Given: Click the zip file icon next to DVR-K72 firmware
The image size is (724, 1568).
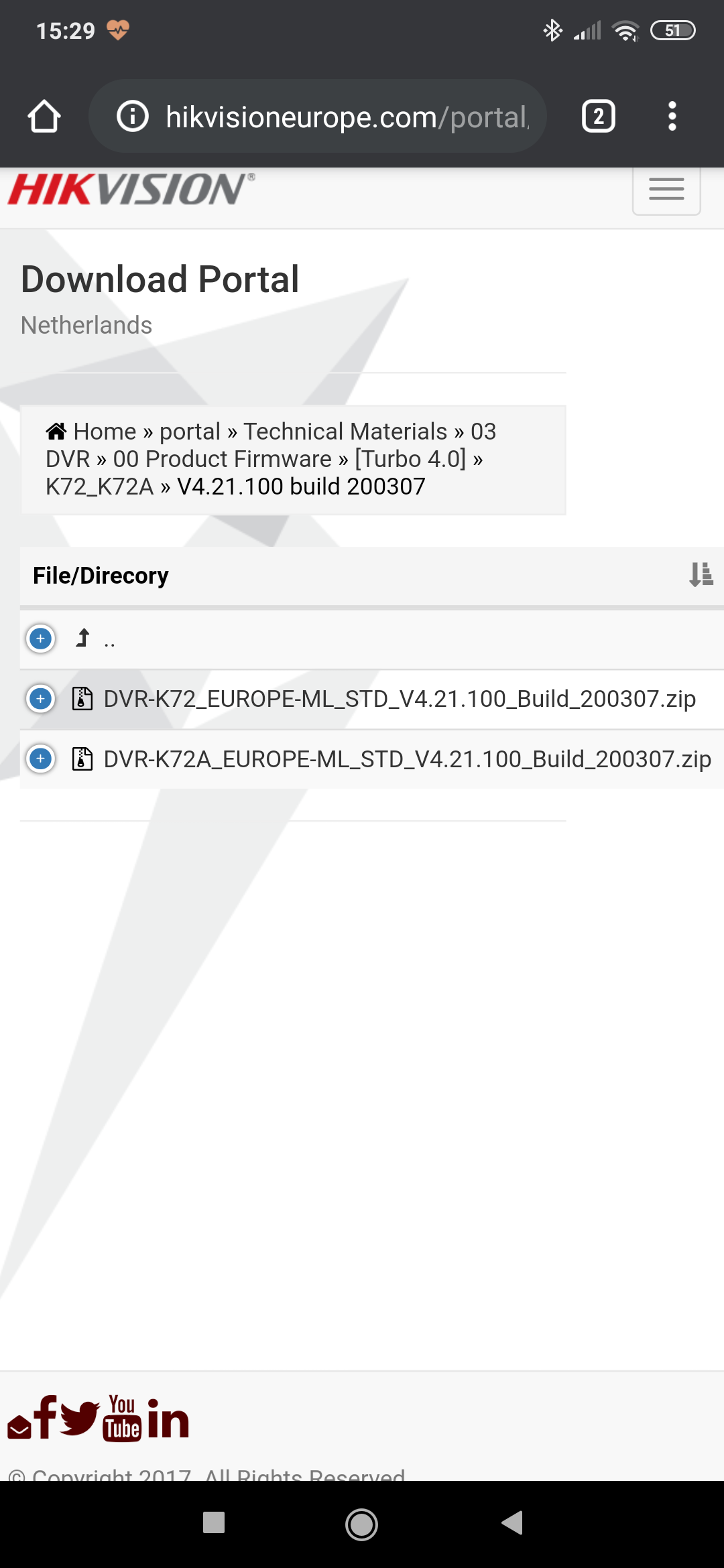Looking at the screenshot, I should (x=81, y=699).
